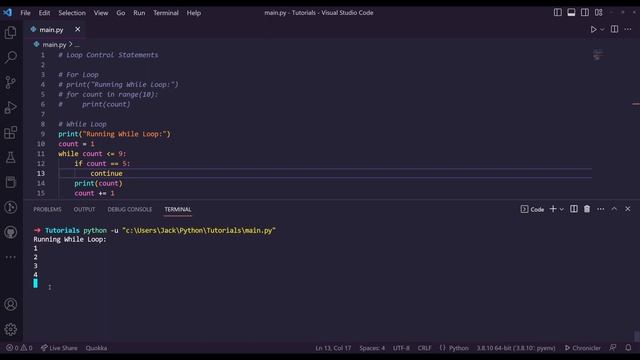
Task: Open errors and warnings status item
Action: pyautogui.click(x=19, y=348)
